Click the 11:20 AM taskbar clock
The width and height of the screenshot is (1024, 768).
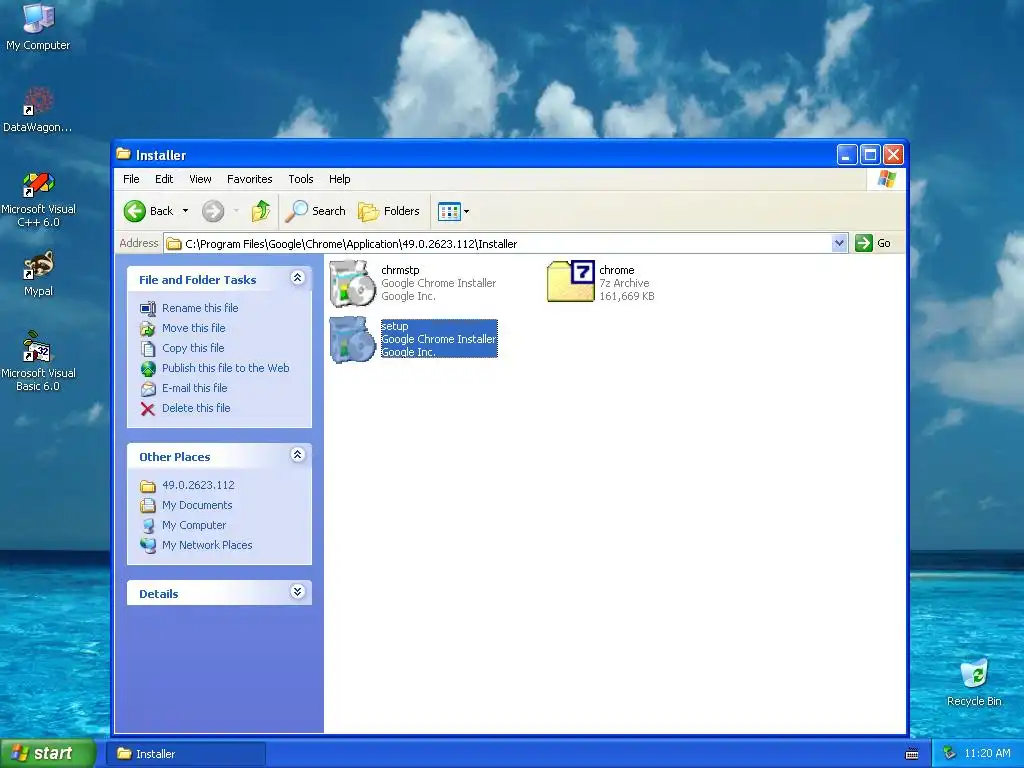[x=987, y=754]
